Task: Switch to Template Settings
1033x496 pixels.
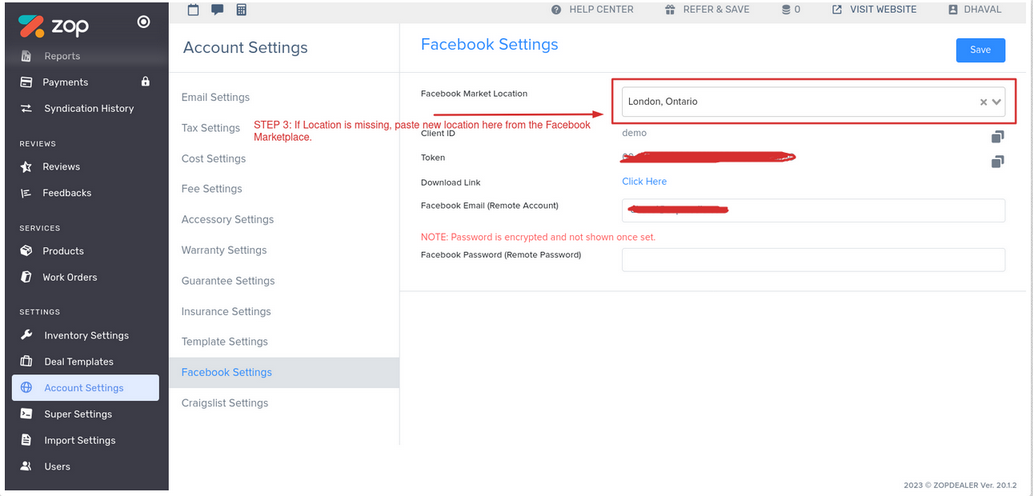Action: (x=225, y=341)
